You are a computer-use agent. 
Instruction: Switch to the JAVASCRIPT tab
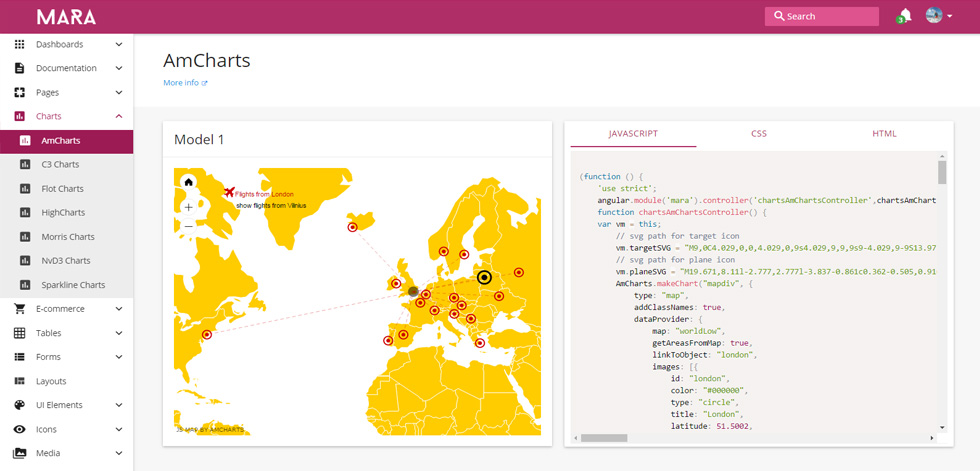point(633,134)
